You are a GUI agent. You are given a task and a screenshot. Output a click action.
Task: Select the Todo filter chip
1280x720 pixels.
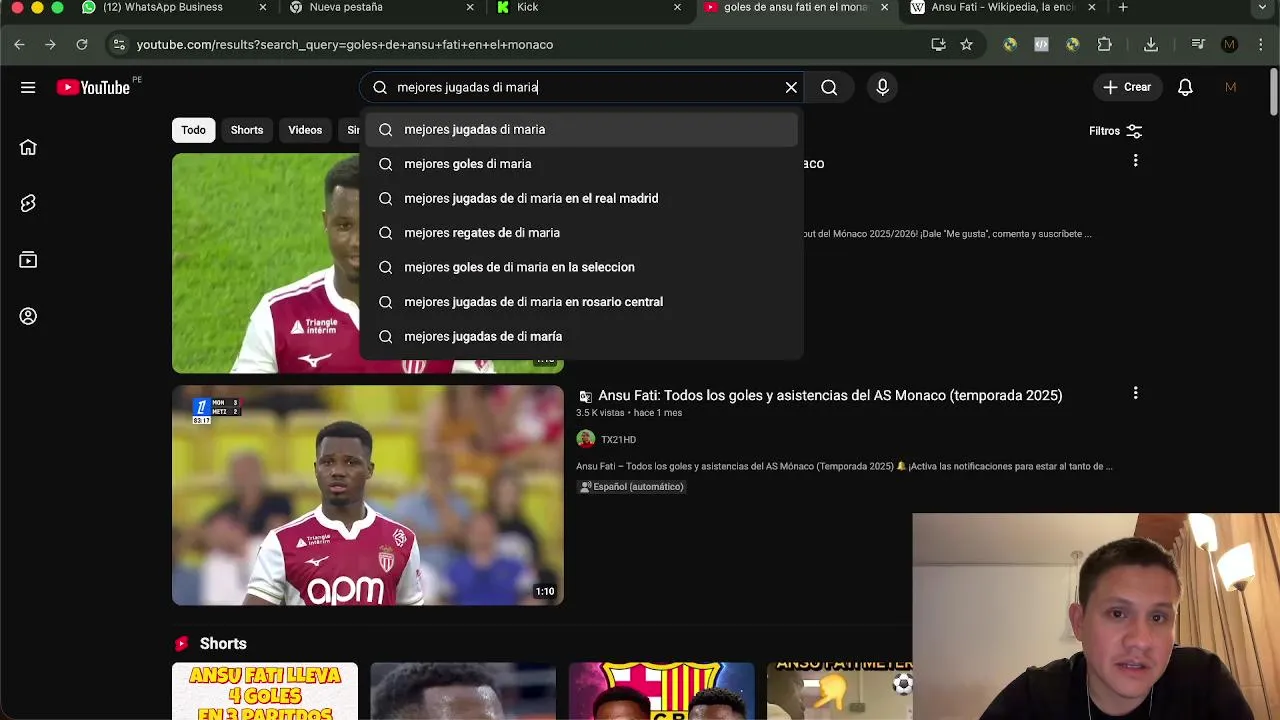pos(193,130)
